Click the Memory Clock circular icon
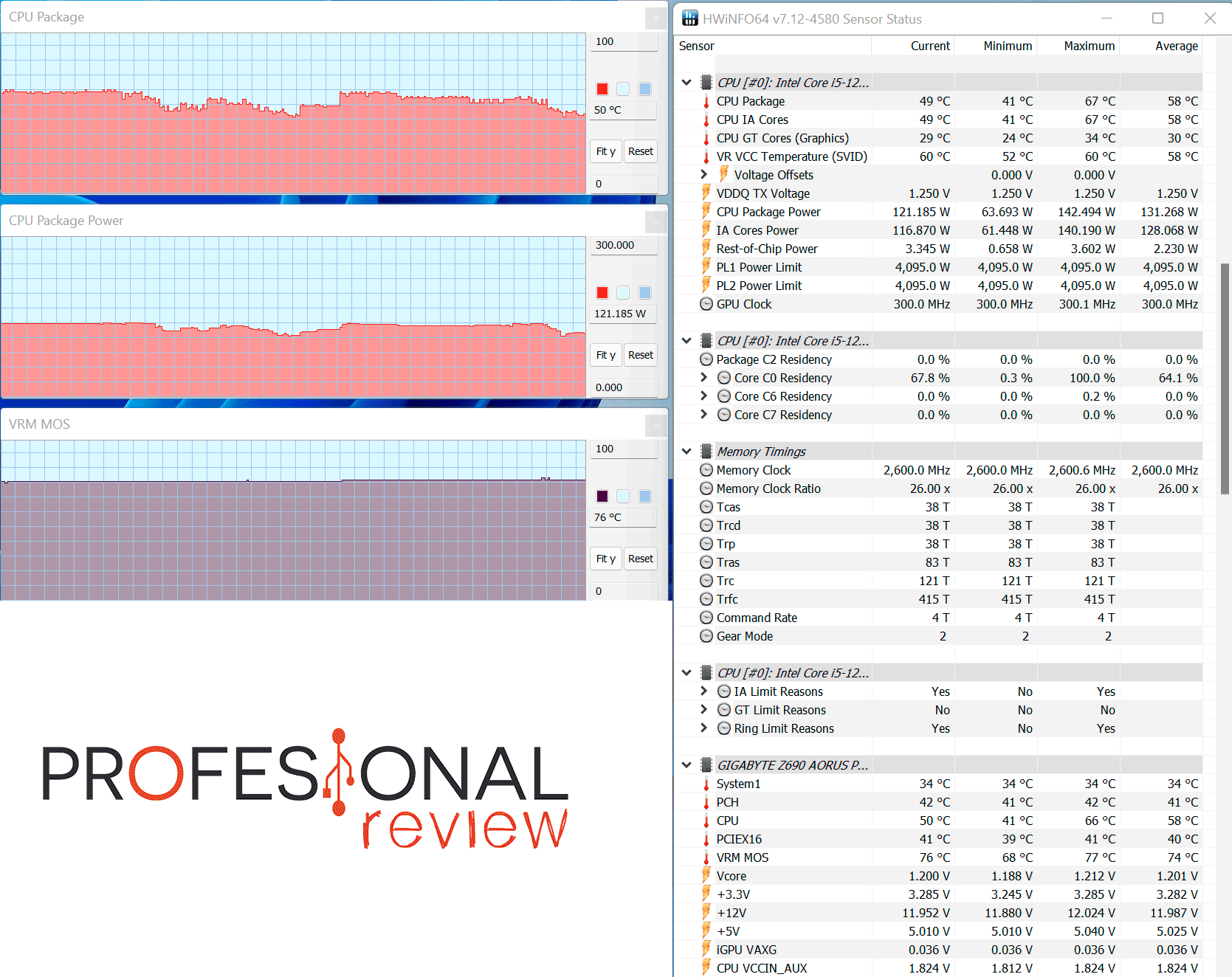Screen dimensions: 1232x977 [x=706, y=470]
